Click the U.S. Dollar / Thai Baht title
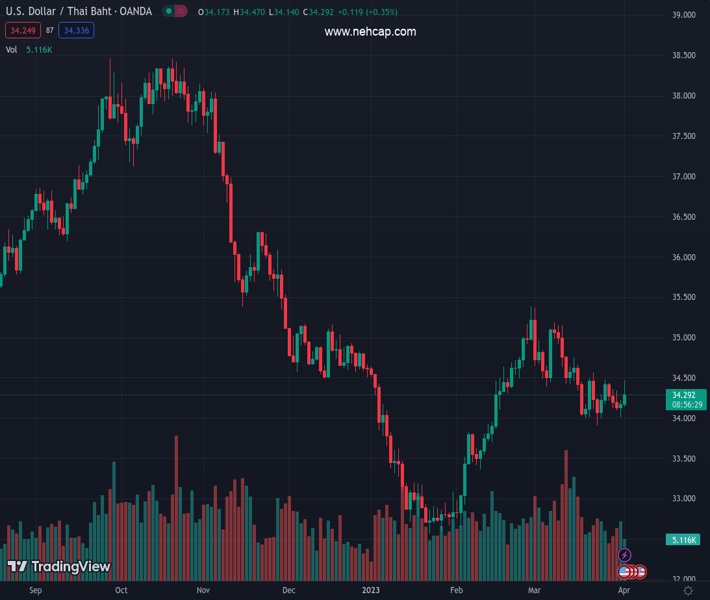This screenshot has width=710, height=600. click(78, 11)
